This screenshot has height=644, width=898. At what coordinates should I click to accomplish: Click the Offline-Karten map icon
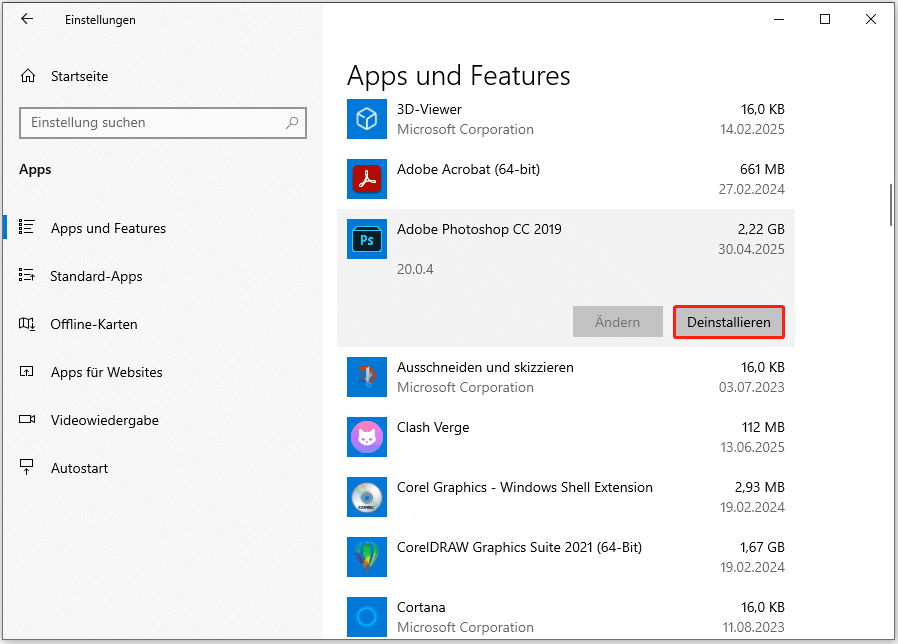[26, 324]
